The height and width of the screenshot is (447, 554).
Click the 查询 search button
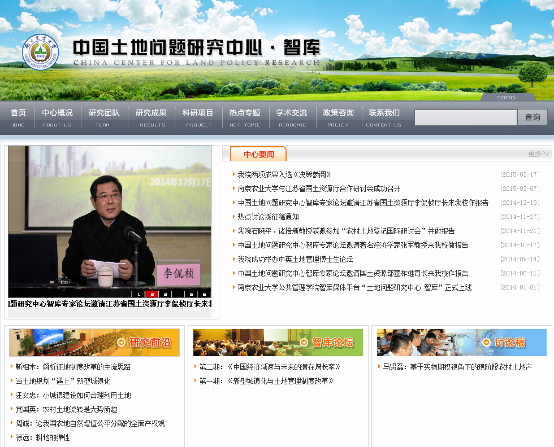click(532, 117)
